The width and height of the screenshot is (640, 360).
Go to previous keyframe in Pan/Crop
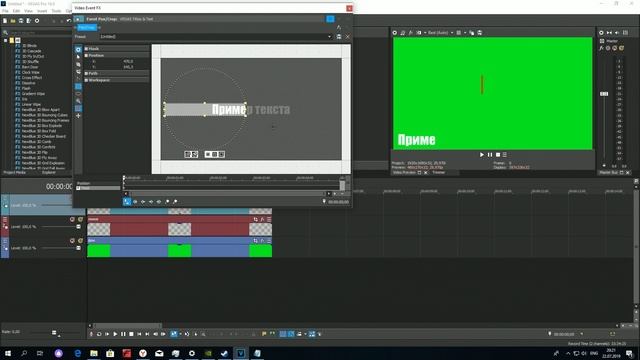coord(143,202)
